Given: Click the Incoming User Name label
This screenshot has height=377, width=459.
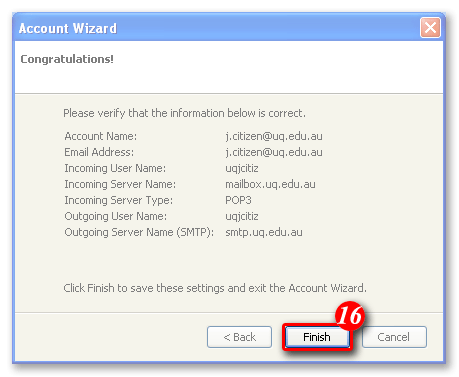Looking at the screenshot, I should tap(115, 168).
